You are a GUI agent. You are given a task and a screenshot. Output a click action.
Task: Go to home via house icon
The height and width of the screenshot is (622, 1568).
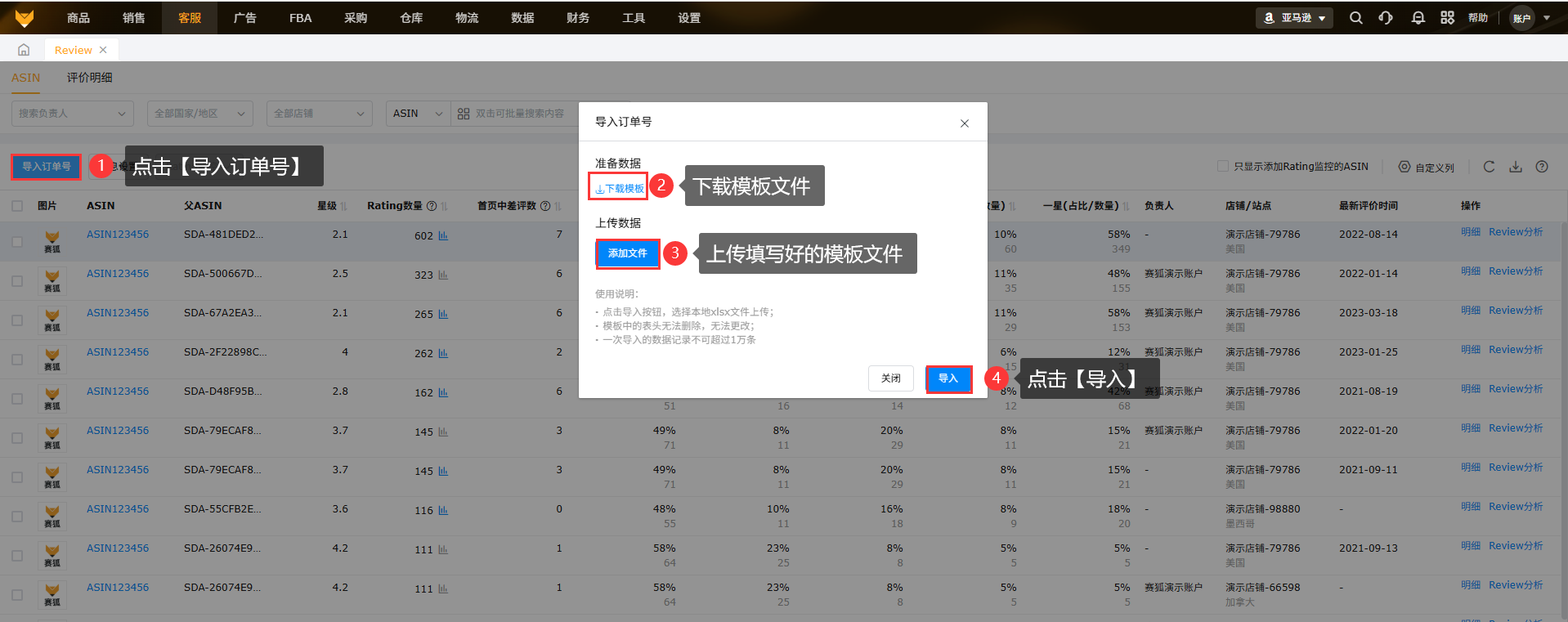tap(24, 50)
